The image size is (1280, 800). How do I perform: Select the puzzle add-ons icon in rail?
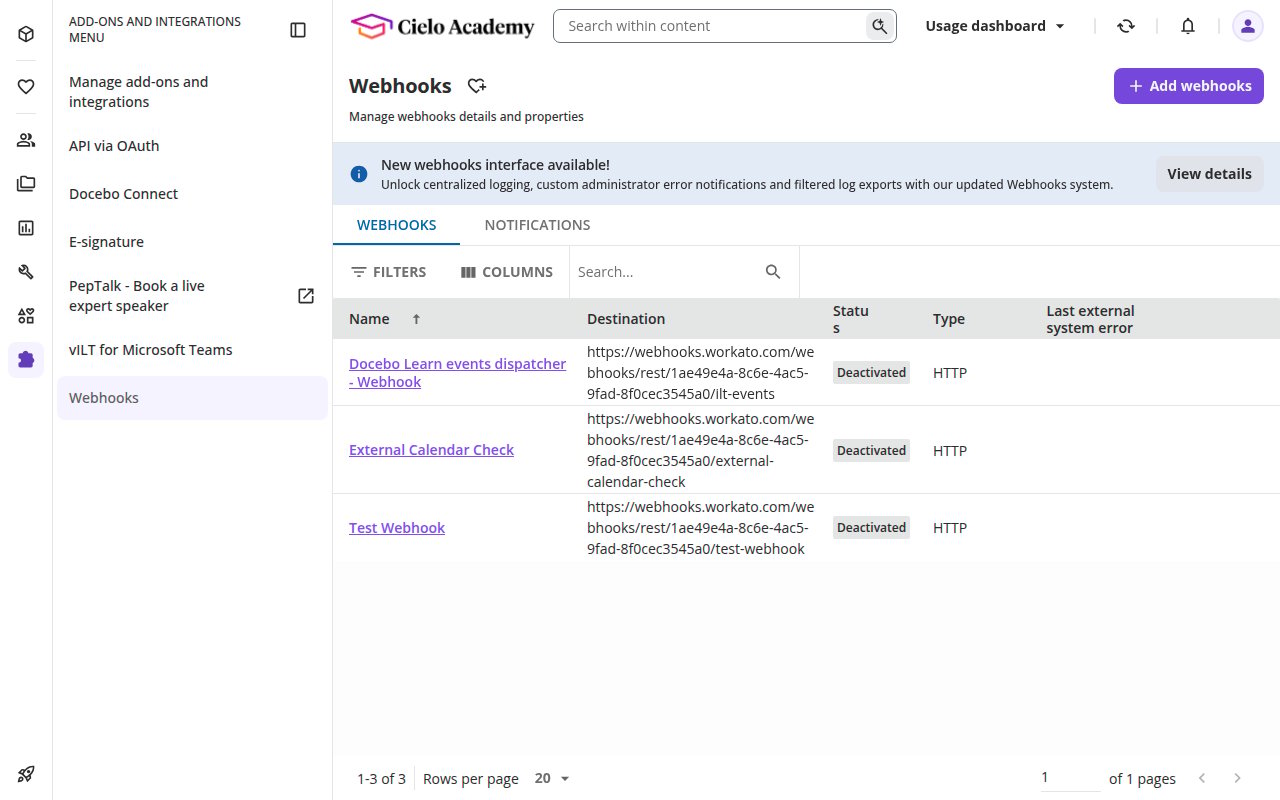(x=26, y=360)
